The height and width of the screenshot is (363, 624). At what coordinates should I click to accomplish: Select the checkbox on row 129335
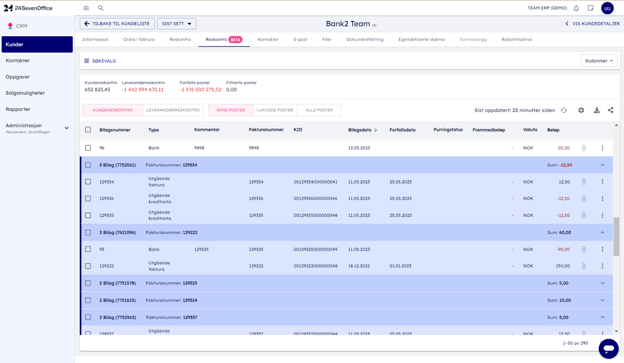[x=88, y=215]
